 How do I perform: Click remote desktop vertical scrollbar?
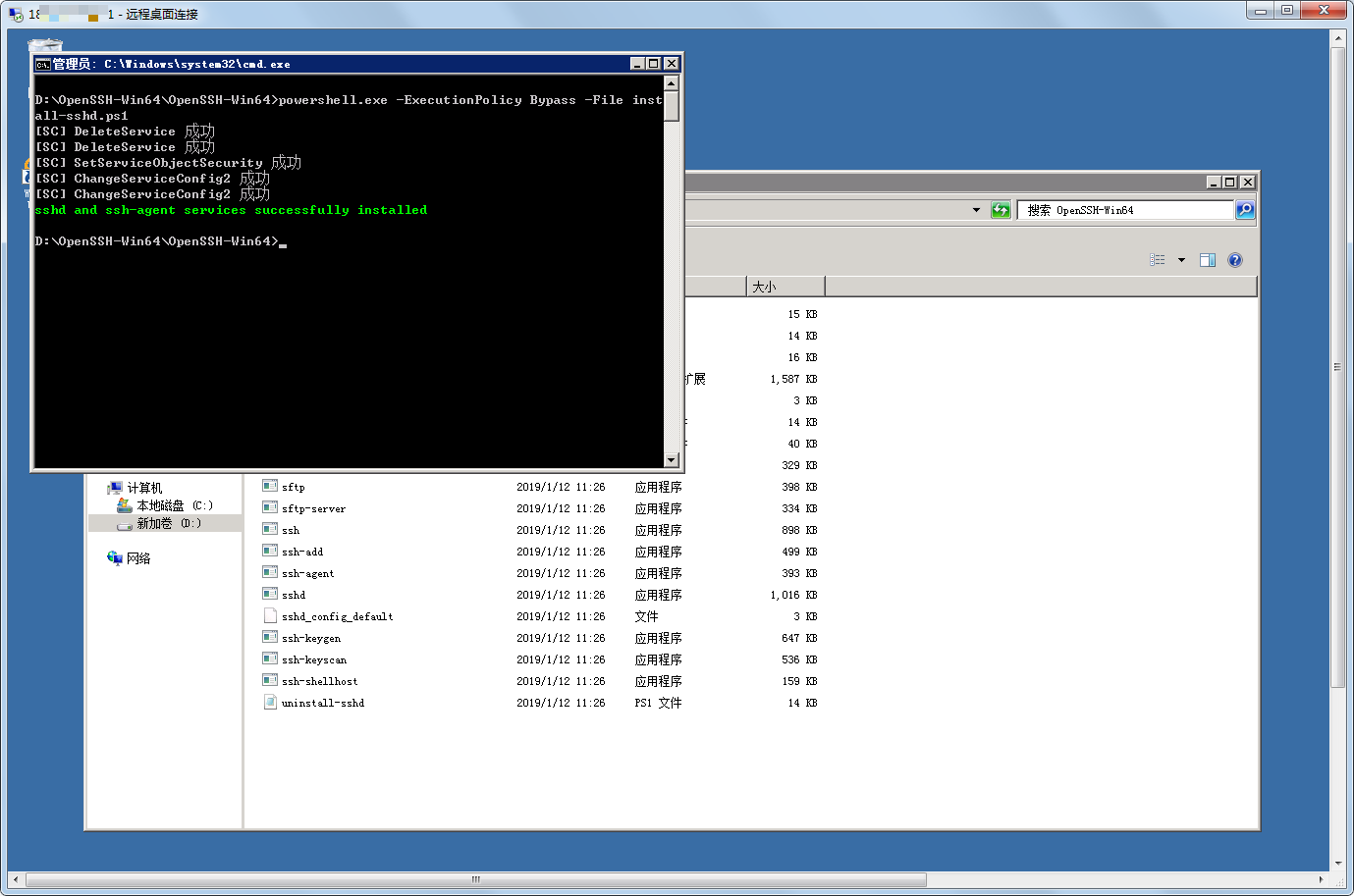coord(1337,368)
